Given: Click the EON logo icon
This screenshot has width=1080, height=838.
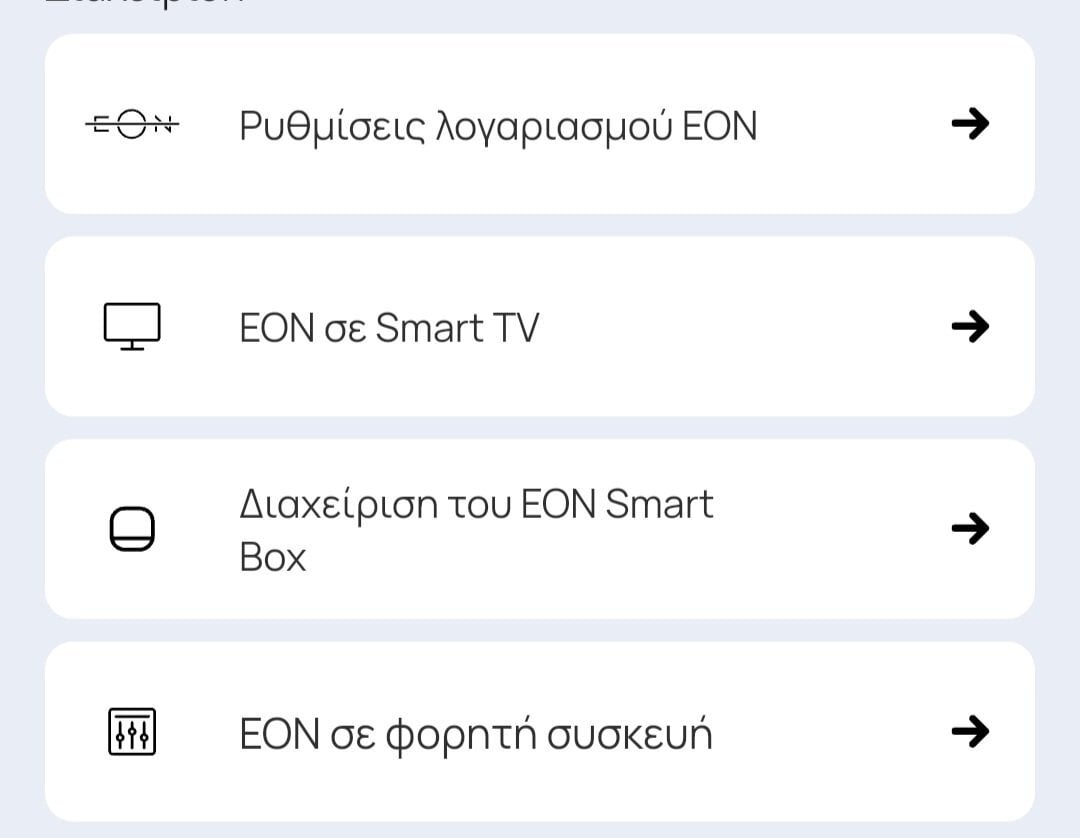Looking at the screenshot, I should pos(132,125).
